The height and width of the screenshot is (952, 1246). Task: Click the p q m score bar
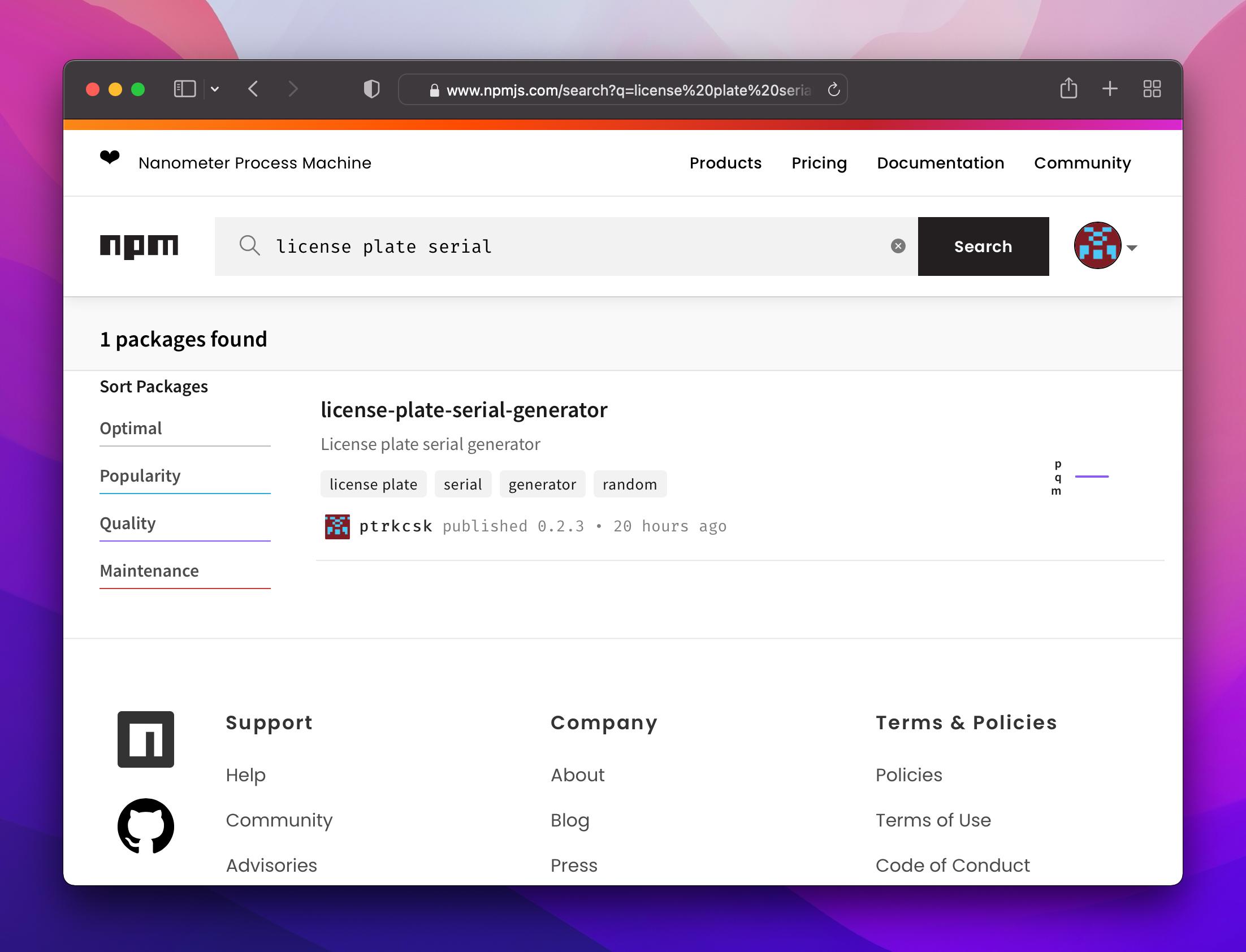pyautogui.click(x=1079, y=477)
